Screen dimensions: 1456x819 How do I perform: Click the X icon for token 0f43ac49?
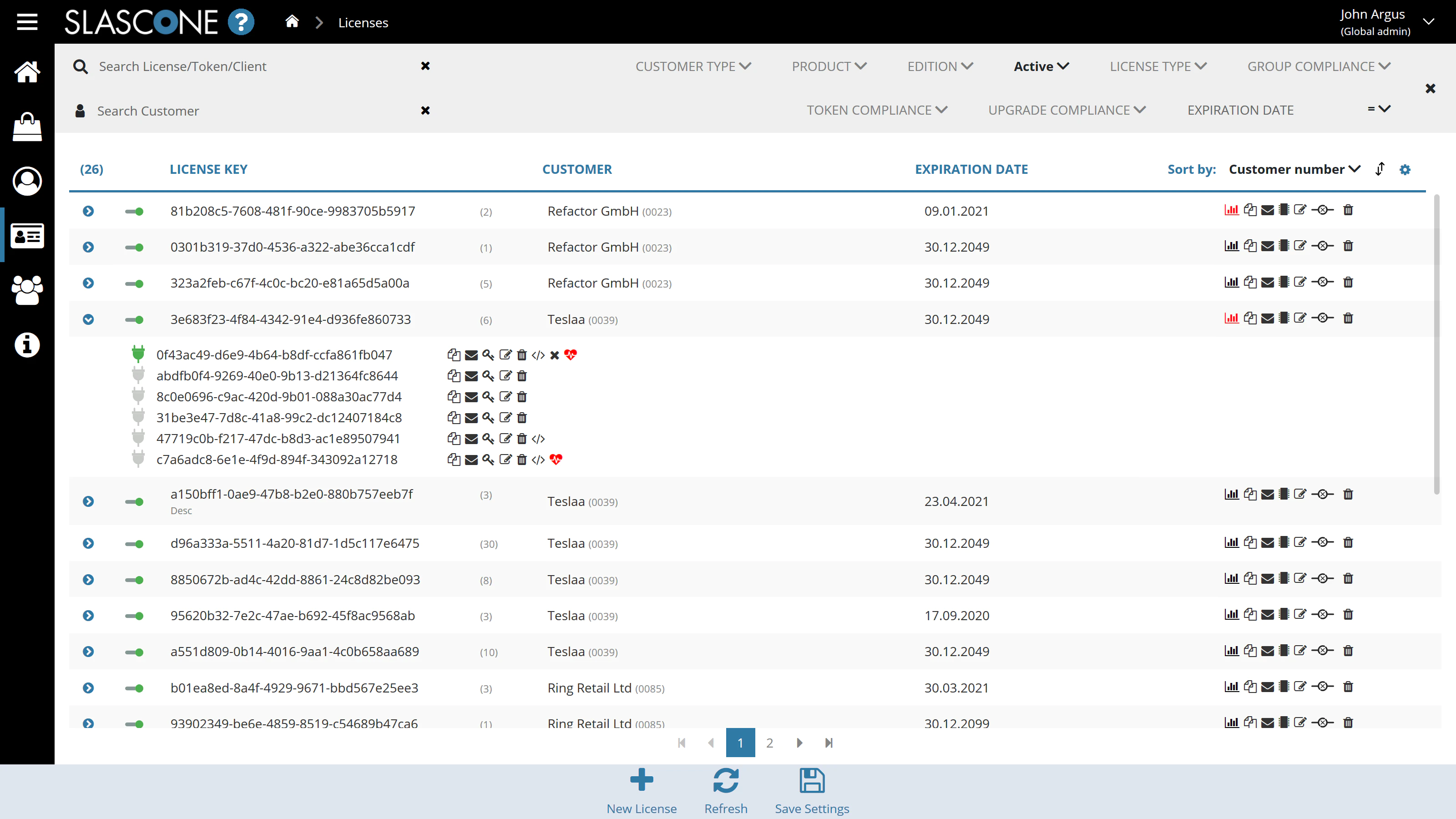[555, 355]
